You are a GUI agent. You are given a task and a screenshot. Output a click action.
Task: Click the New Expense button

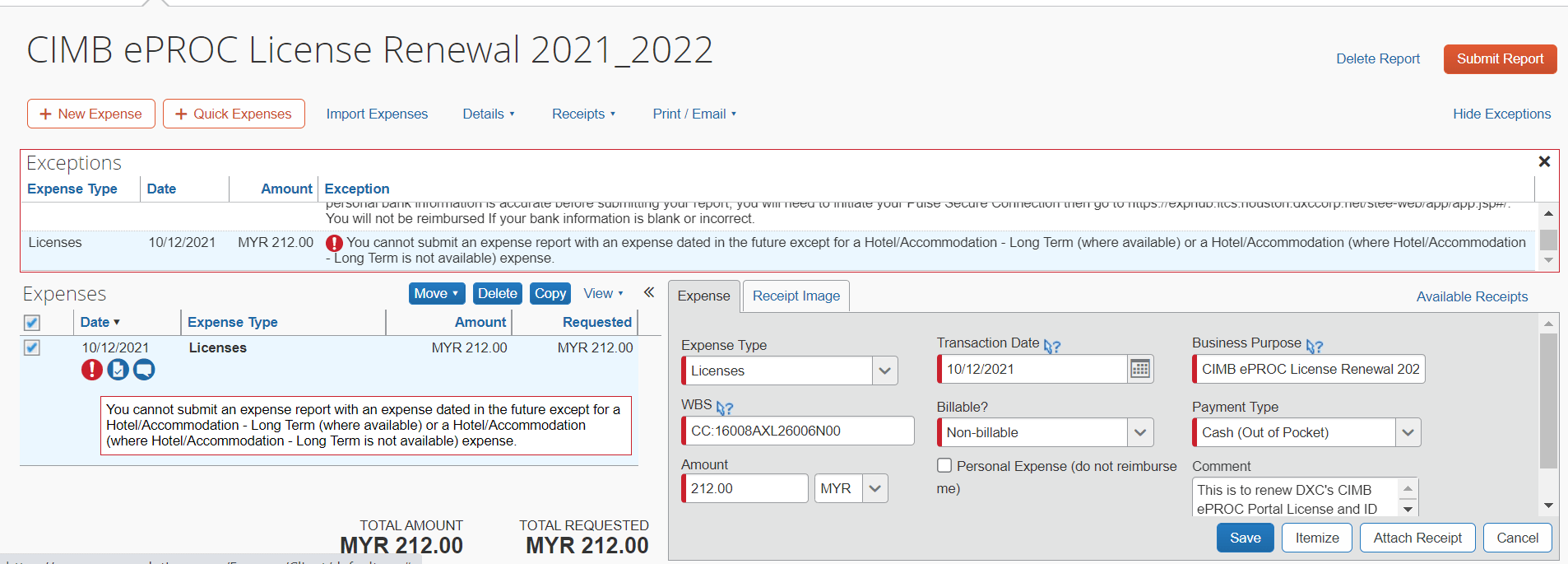pos(91,114)
